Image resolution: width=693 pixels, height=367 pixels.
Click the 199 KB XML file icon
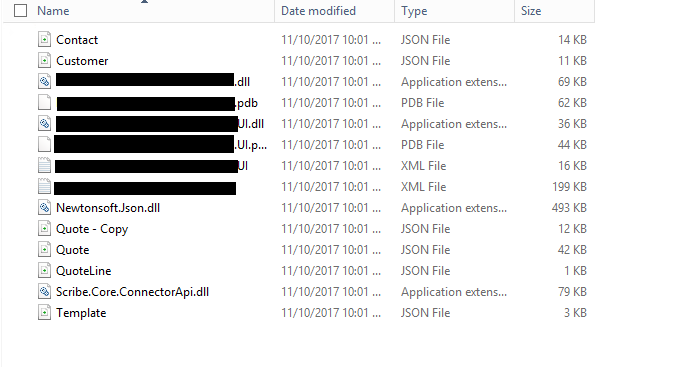tap(44, 187)
